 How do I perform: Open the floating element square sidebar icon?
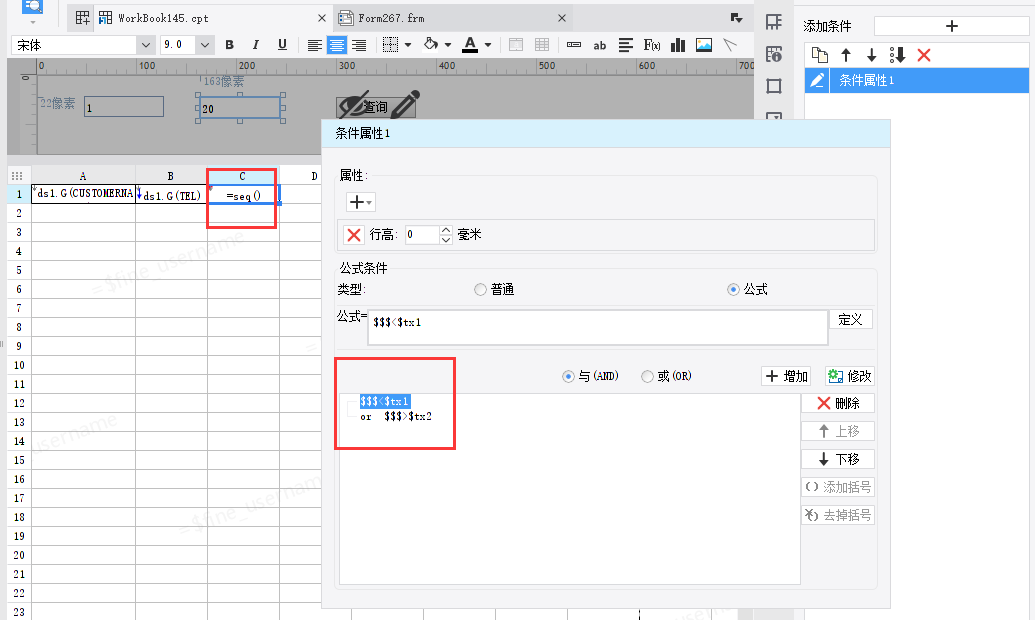pos(774,86)
